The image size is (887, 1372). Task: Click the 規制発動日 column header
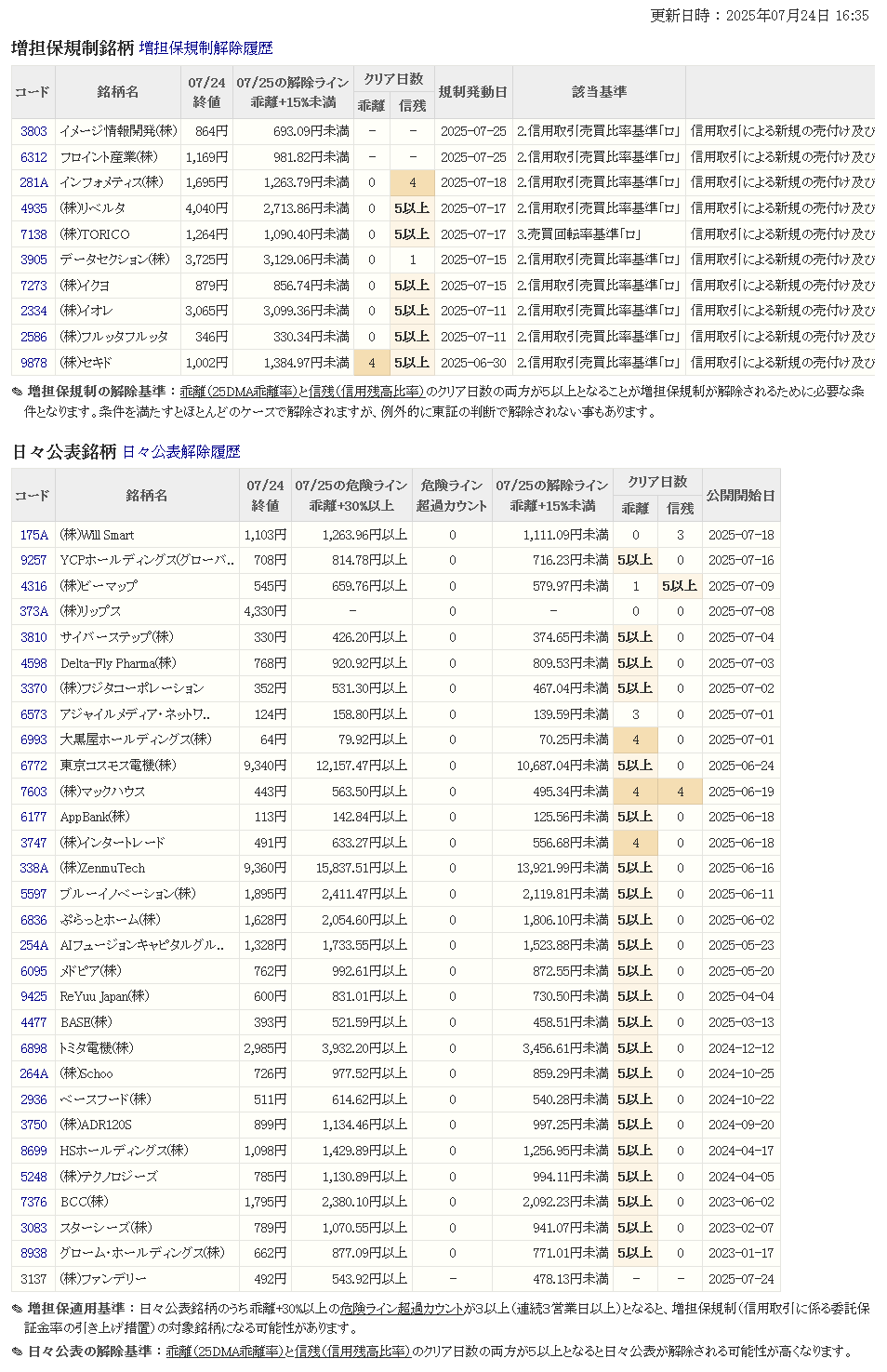[473, 92]
